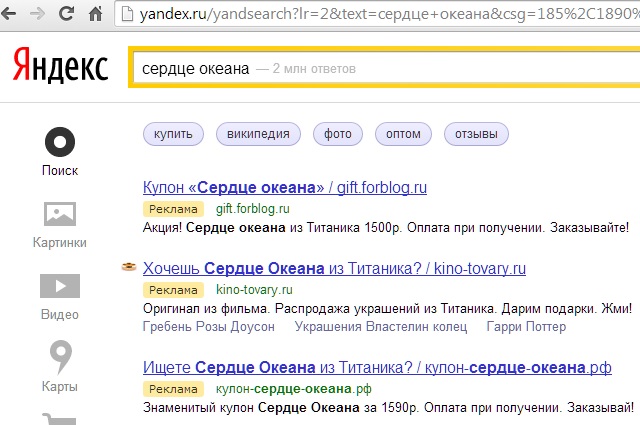Click the 2 млн ответов count text
640x425 pixels.
click(314, 69)
